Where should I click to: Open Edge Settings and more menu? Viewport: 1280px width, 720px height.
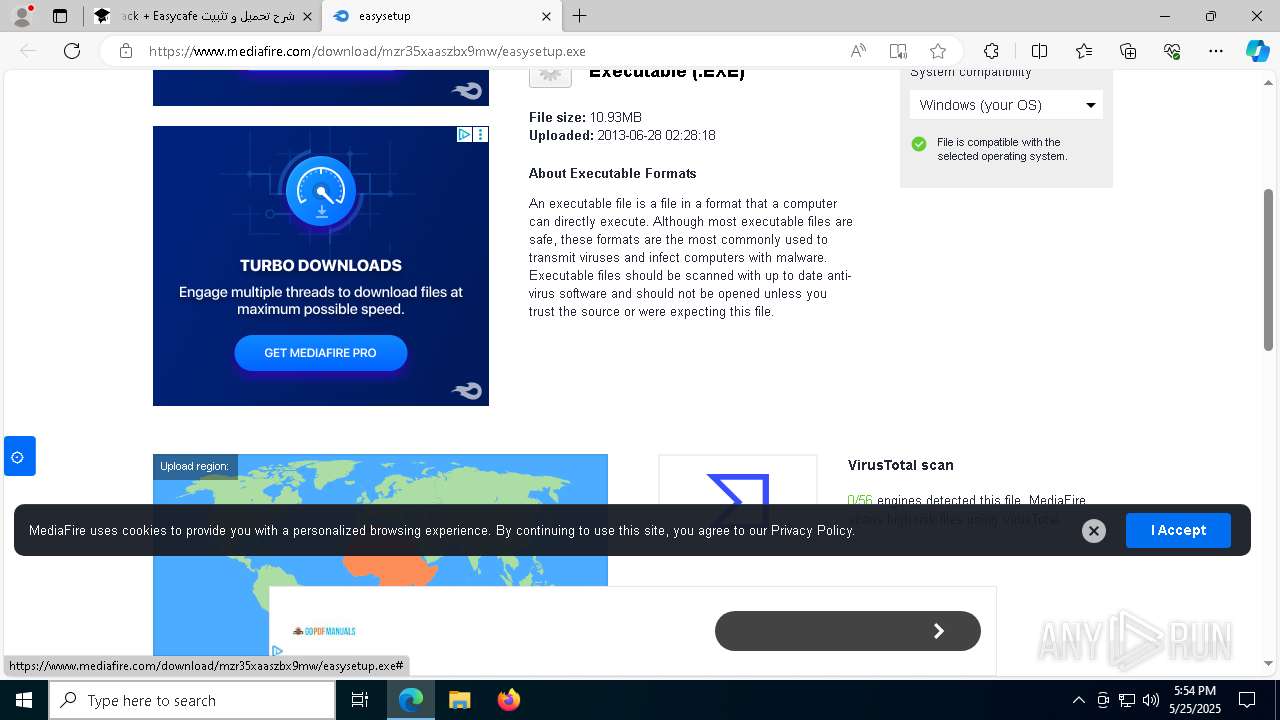tap(1216, 51)
